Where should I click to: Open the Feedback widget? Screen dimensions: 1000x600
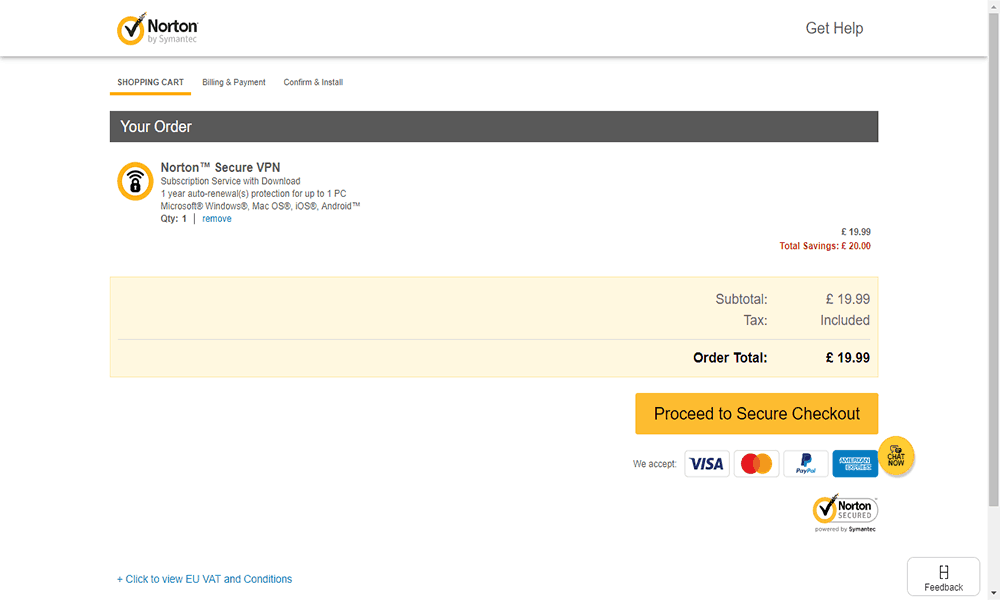943,577
